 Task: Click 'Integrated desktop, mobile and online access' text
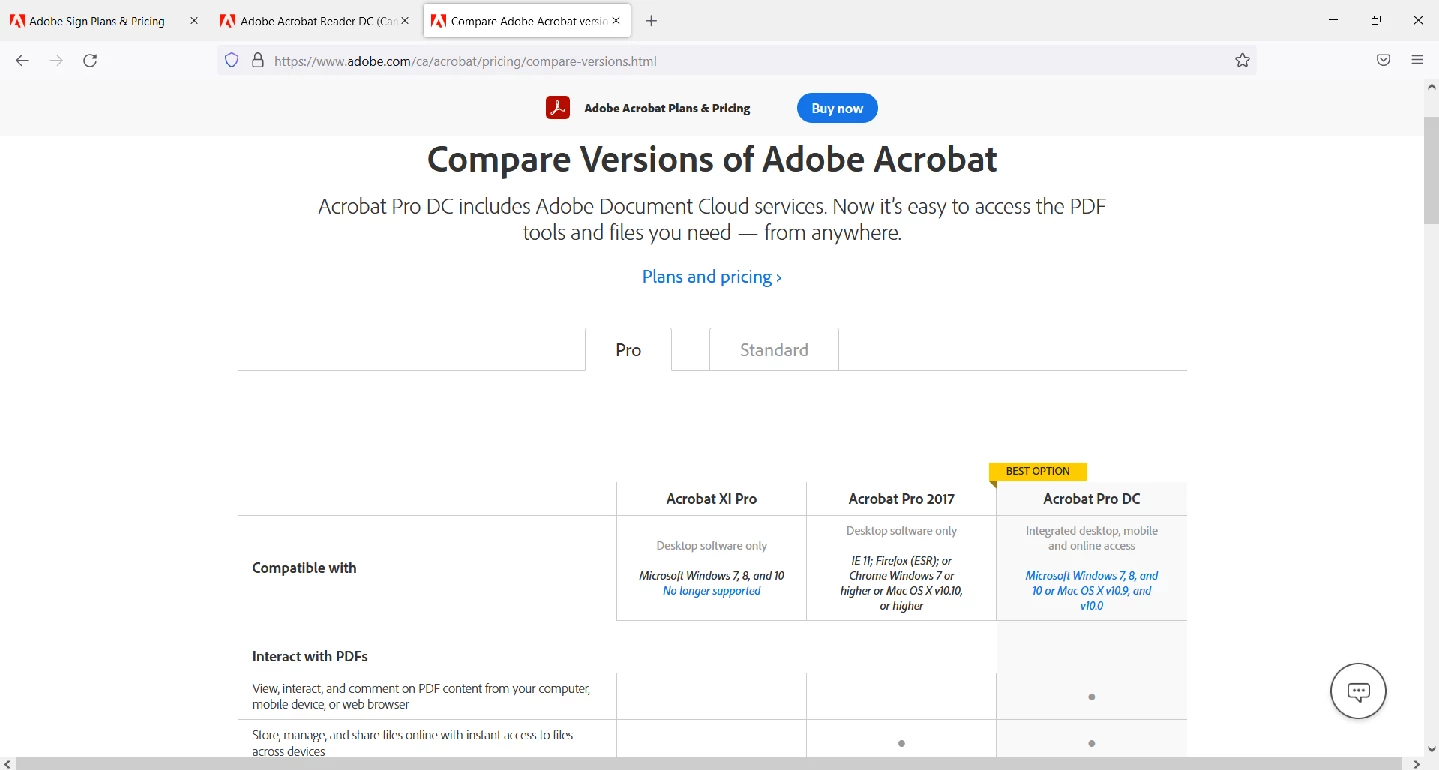click(x=1091, y=538)
